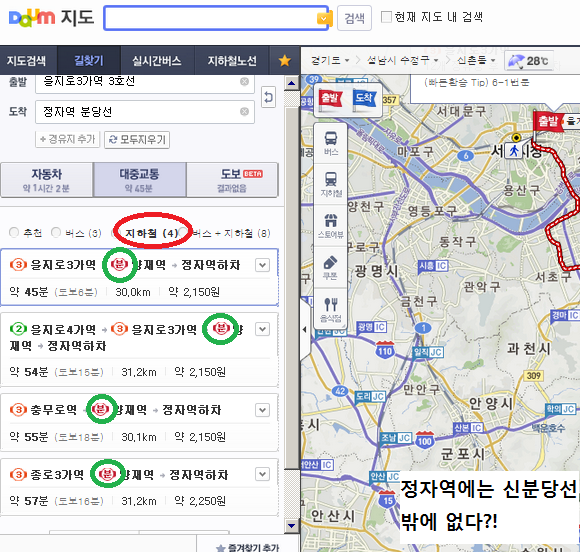This screenshot has height=552, width=580.
Task: Expand the 54분 을지로4가역 route details
Action: [x=262, y=329]
